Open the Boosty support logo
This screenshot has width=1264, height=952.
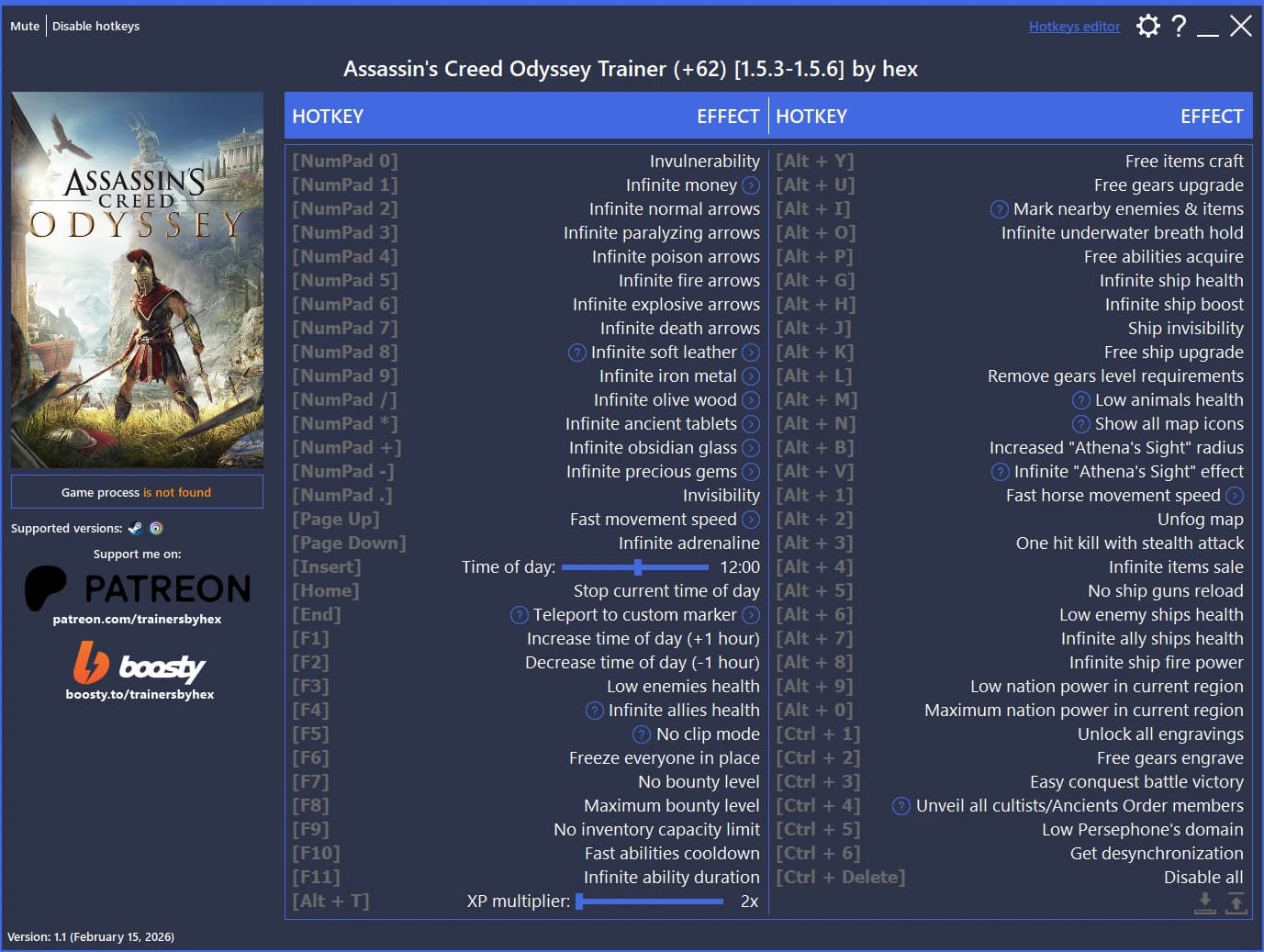(140, 663)
